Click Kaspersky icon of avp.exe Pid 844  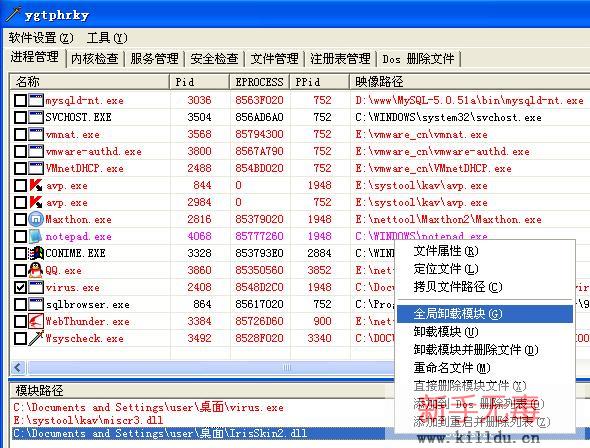(36, 185)
